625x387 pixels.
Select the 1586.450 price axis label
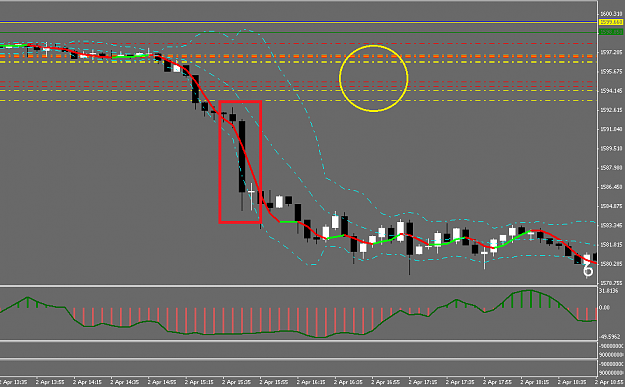[x=611, y=187]
